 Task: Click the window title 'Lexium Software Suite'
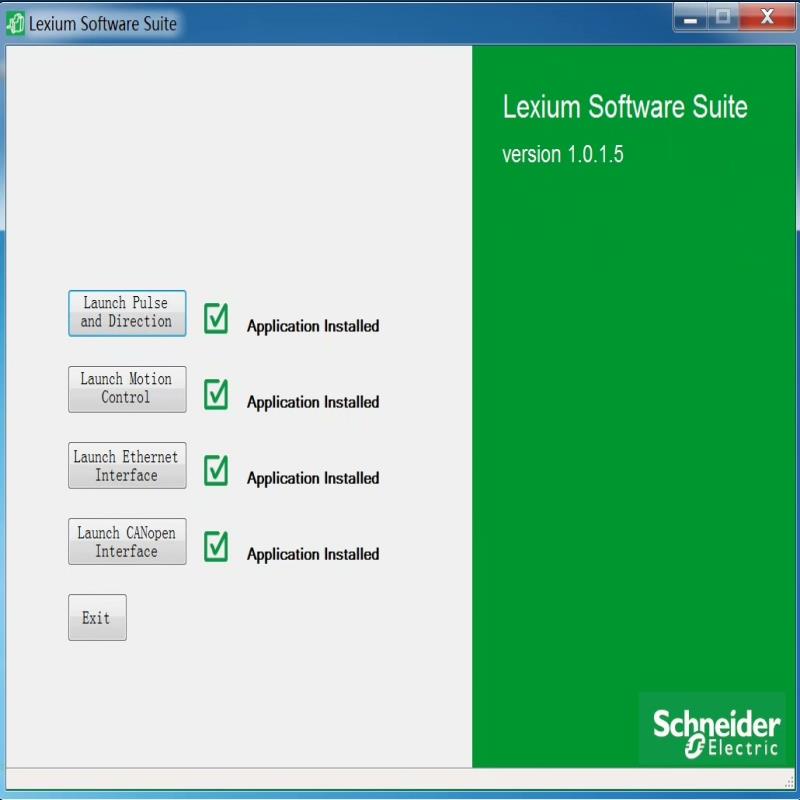coord(103,23)
